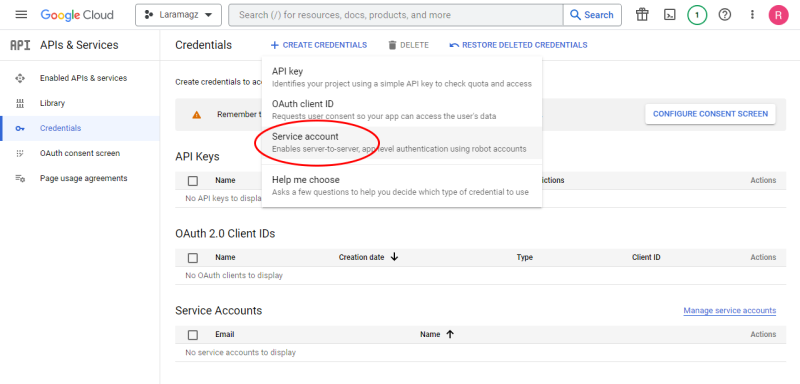Click the Client ID column header
The width and height of the screenshot is (800, 384).
646,257
